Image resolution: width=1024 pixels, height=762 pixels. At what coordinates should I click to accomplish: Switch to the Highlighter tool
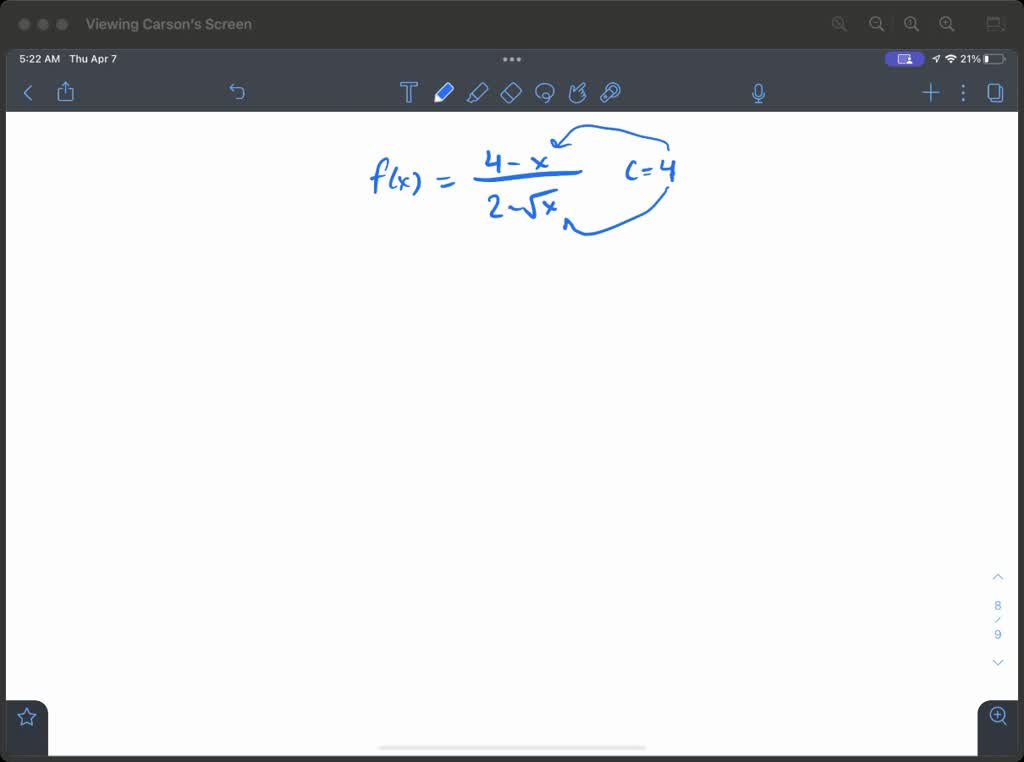point(478,92)
